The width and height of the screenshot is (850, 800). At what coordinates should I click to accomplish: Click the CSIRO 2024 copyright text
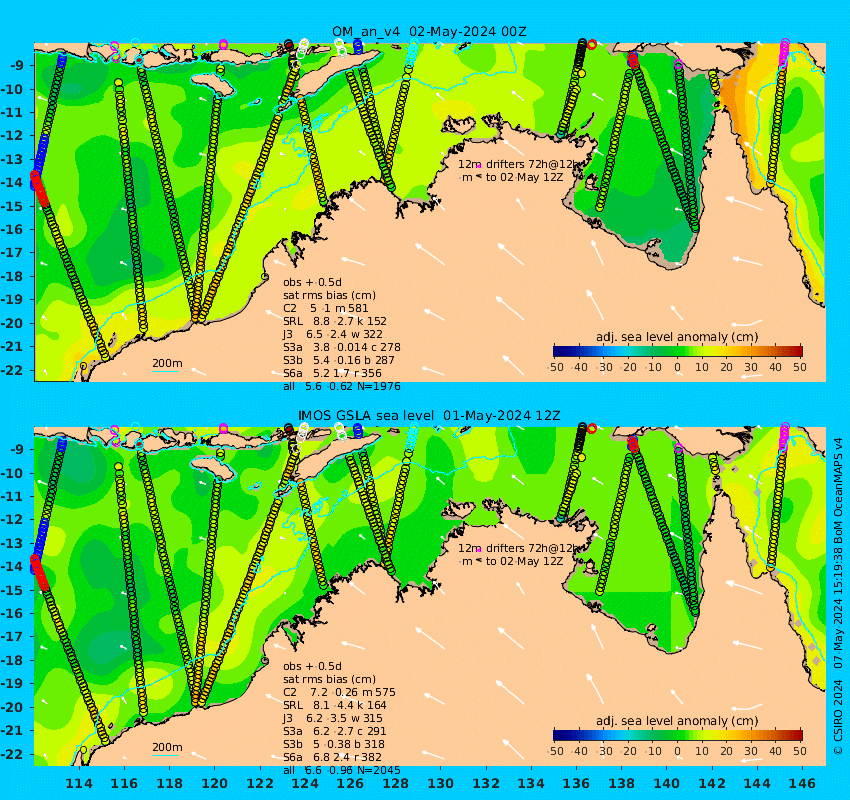(838, 715)
